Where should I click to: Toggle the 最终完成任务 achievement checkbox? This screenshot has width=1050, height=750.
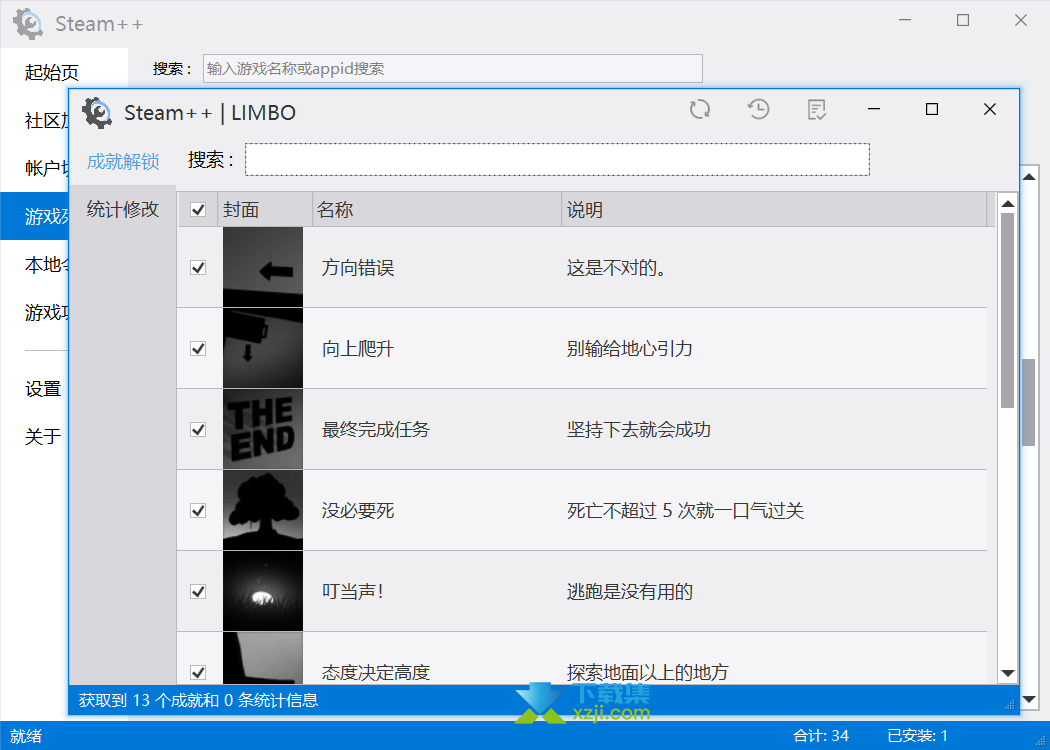[198, 430]
